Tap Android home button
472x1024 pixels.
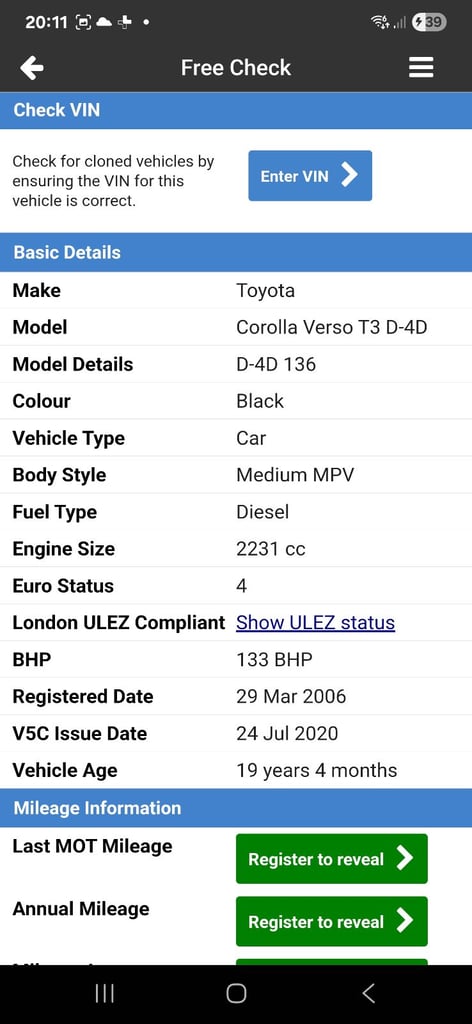[x=236, y=993]
